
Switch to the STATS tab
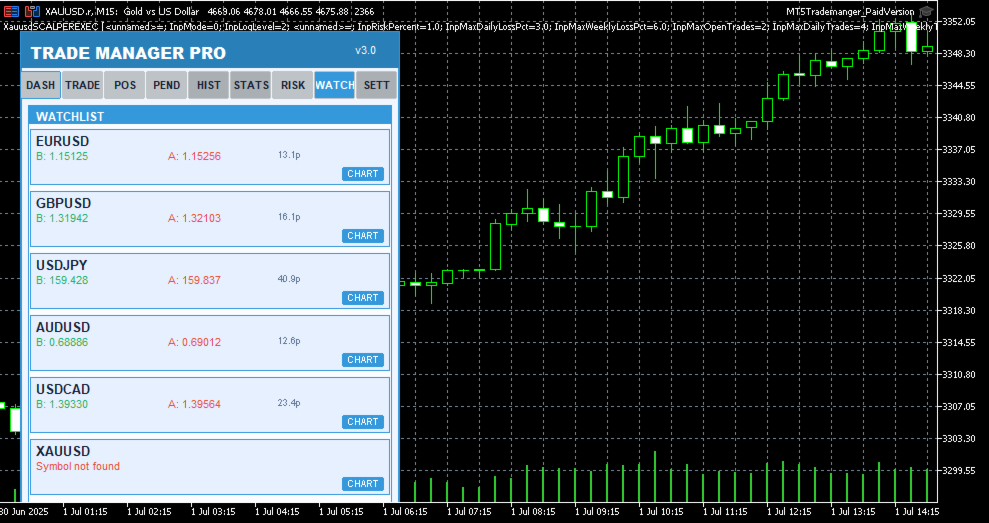coord(251,85)
